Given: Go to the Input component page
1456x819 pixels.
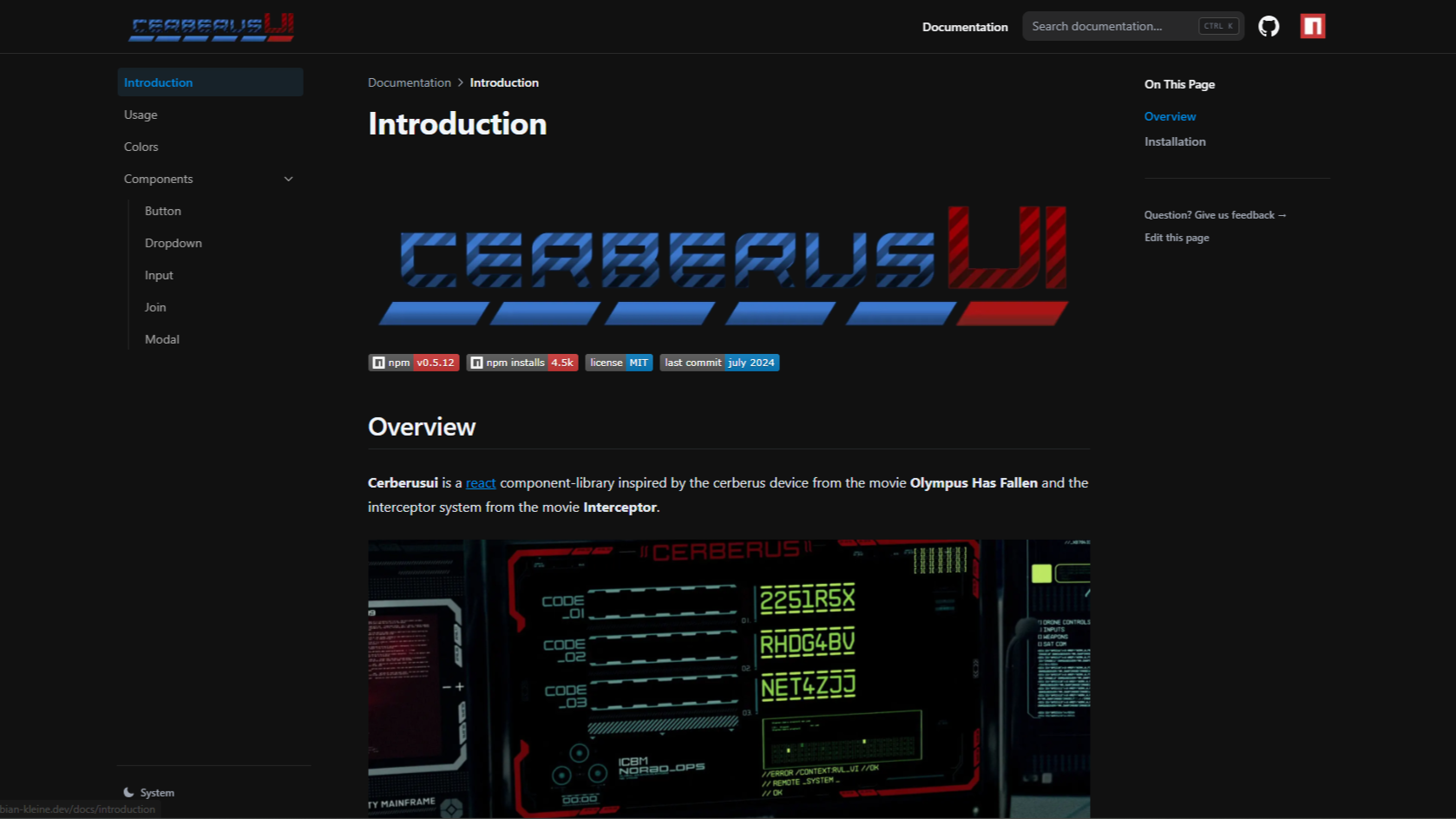Looking at the screenshot, I should point(159,275).
